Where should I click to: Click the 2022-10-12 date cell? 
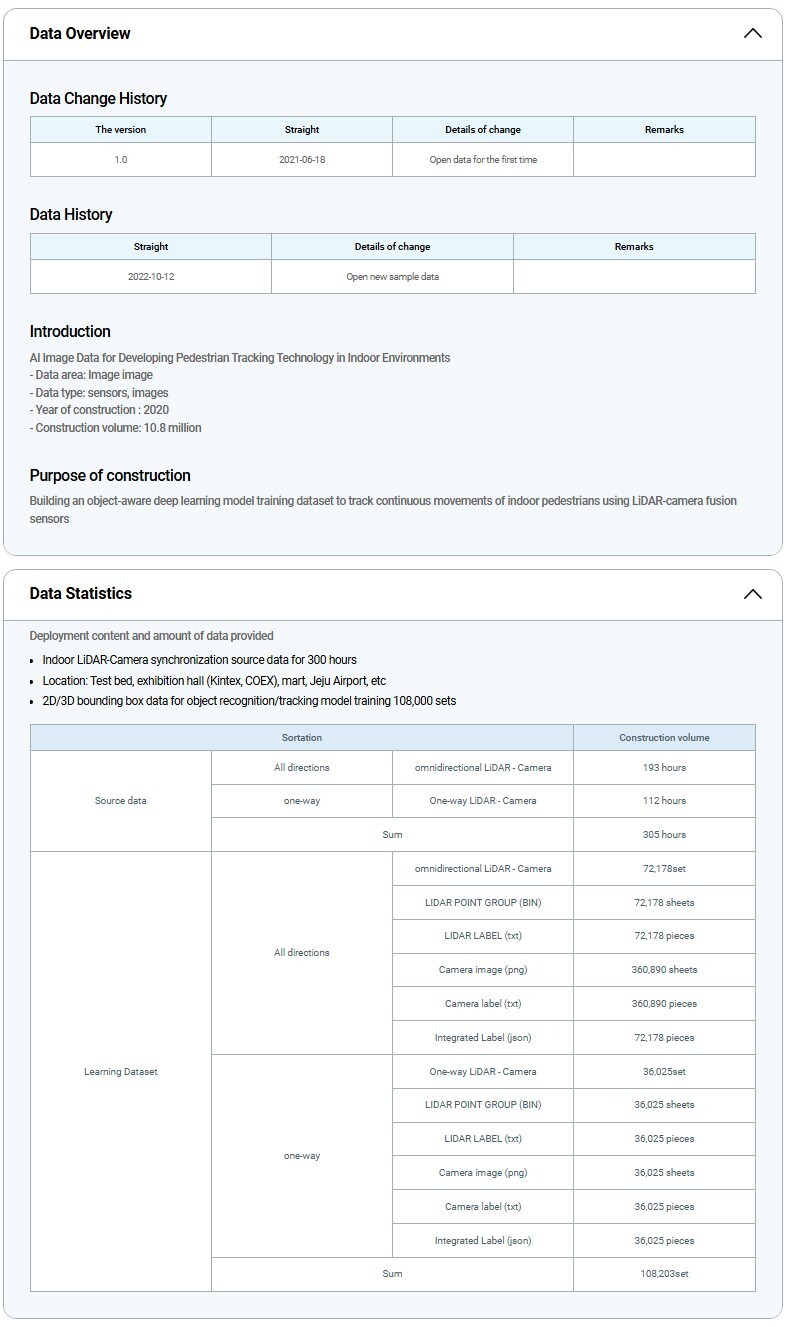(150, 276)
